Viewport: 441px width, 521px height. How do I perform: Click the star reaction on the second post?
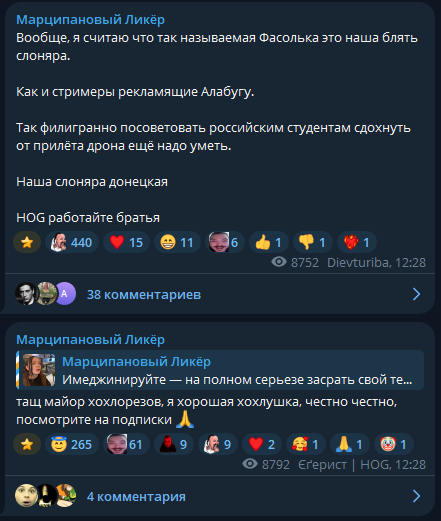(x=27, y=444)
